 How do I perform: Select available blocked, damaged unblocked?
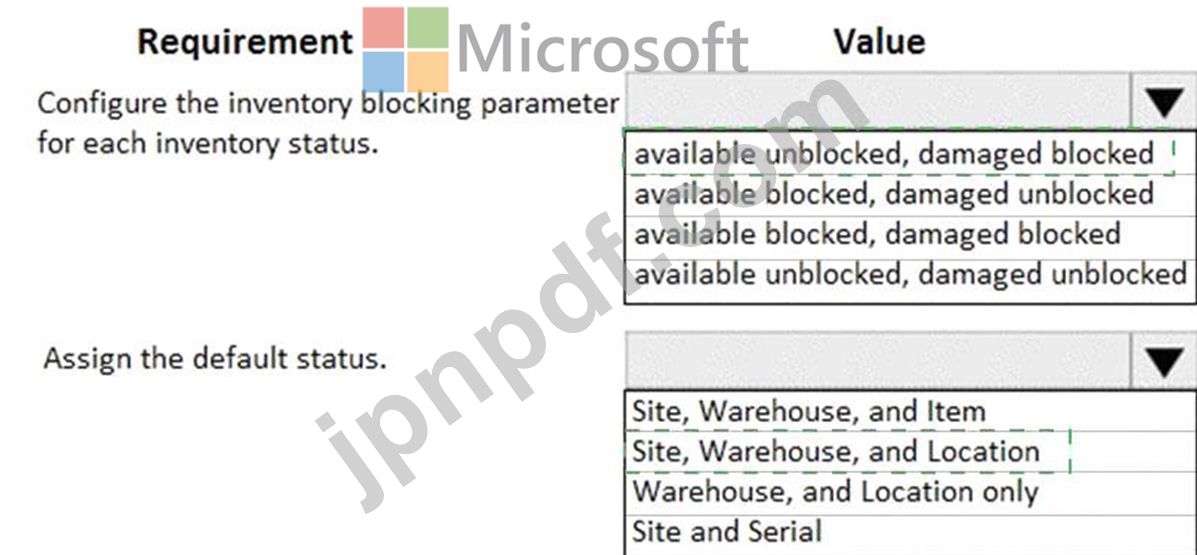(x=893, y=194)
